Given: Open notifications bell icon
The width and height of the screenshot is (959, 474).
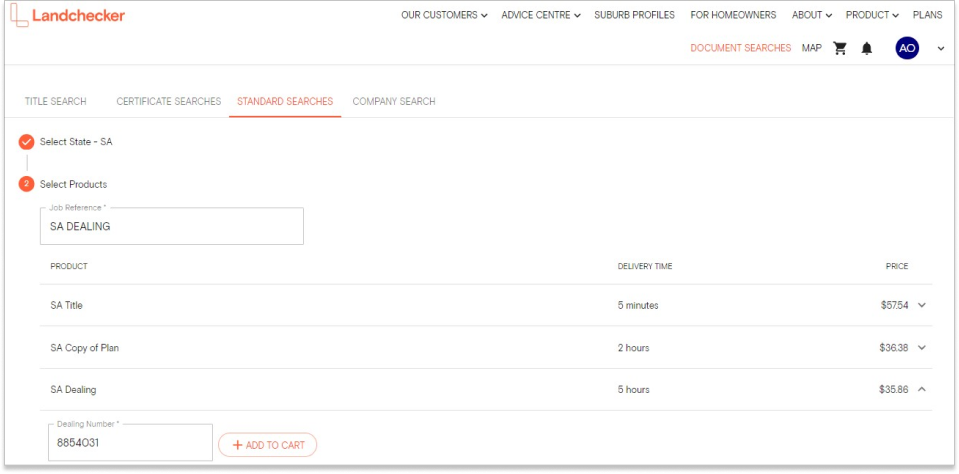Looking at the screenshot, I should pyautogui.click(x=867, y=48).
